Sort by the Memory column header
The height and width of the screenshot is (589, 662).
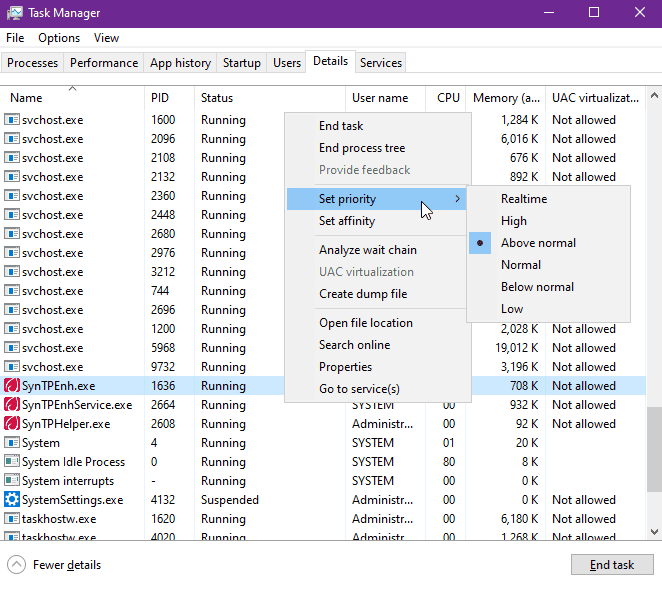(x=505, y=98)
